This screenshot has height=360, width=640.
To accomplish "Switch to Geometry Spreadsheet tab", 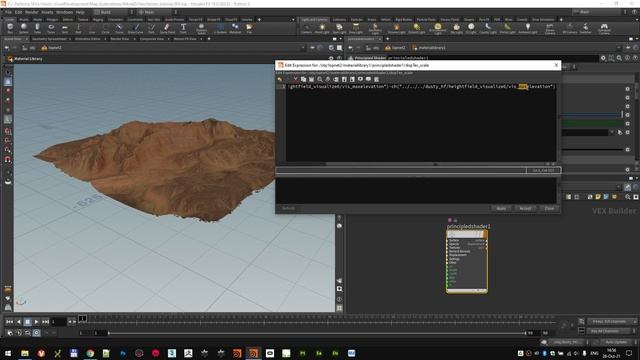I will tap(49, 39).
